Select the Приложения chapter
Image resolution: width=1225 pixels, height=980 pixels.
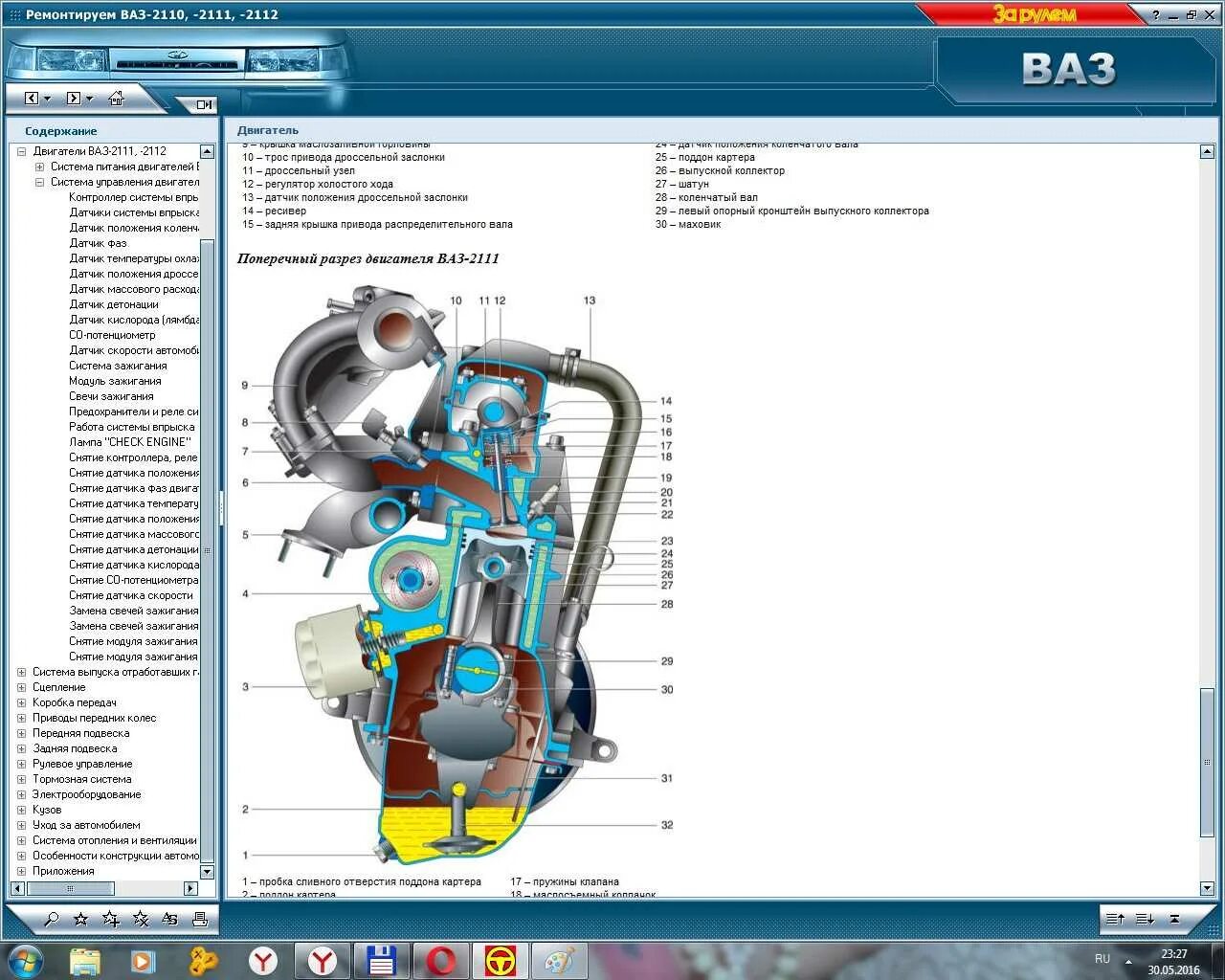click(x=63, y=871)
